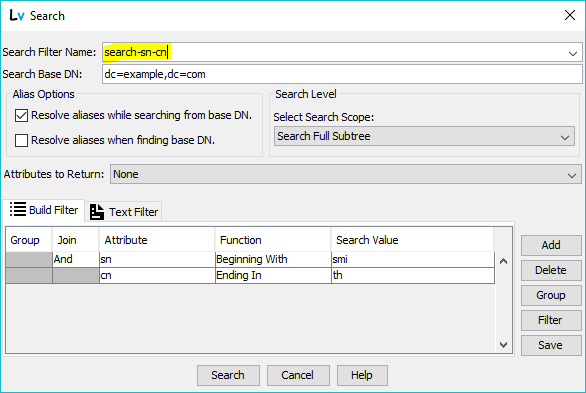Click the filter table scroll down arrow

coord(503,344)
